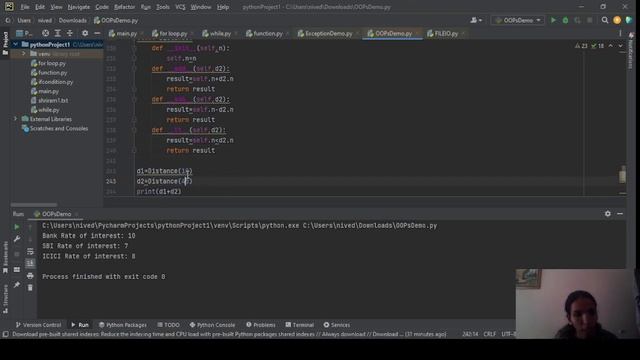Click the print icon in Run console
This screenshot has height=360, width=640.
[30, 276]
